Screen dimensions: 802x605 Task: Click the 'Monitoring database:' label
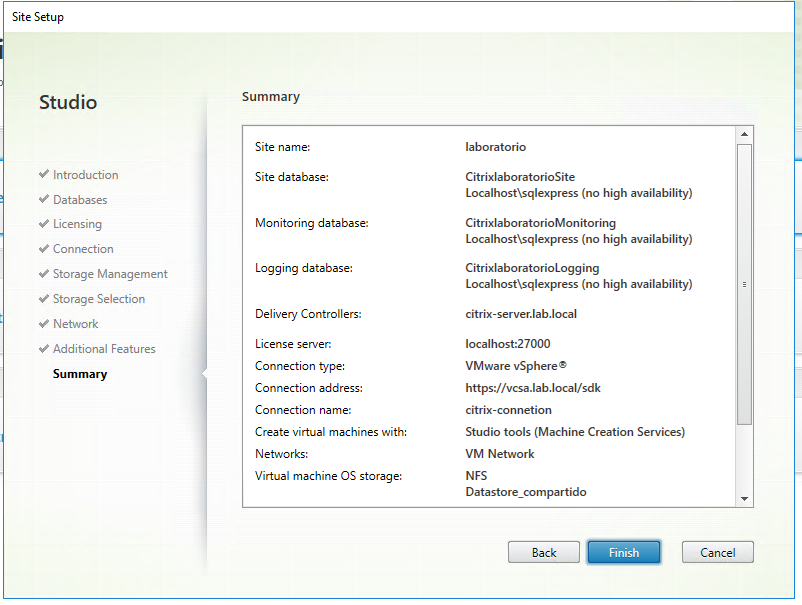311,223
